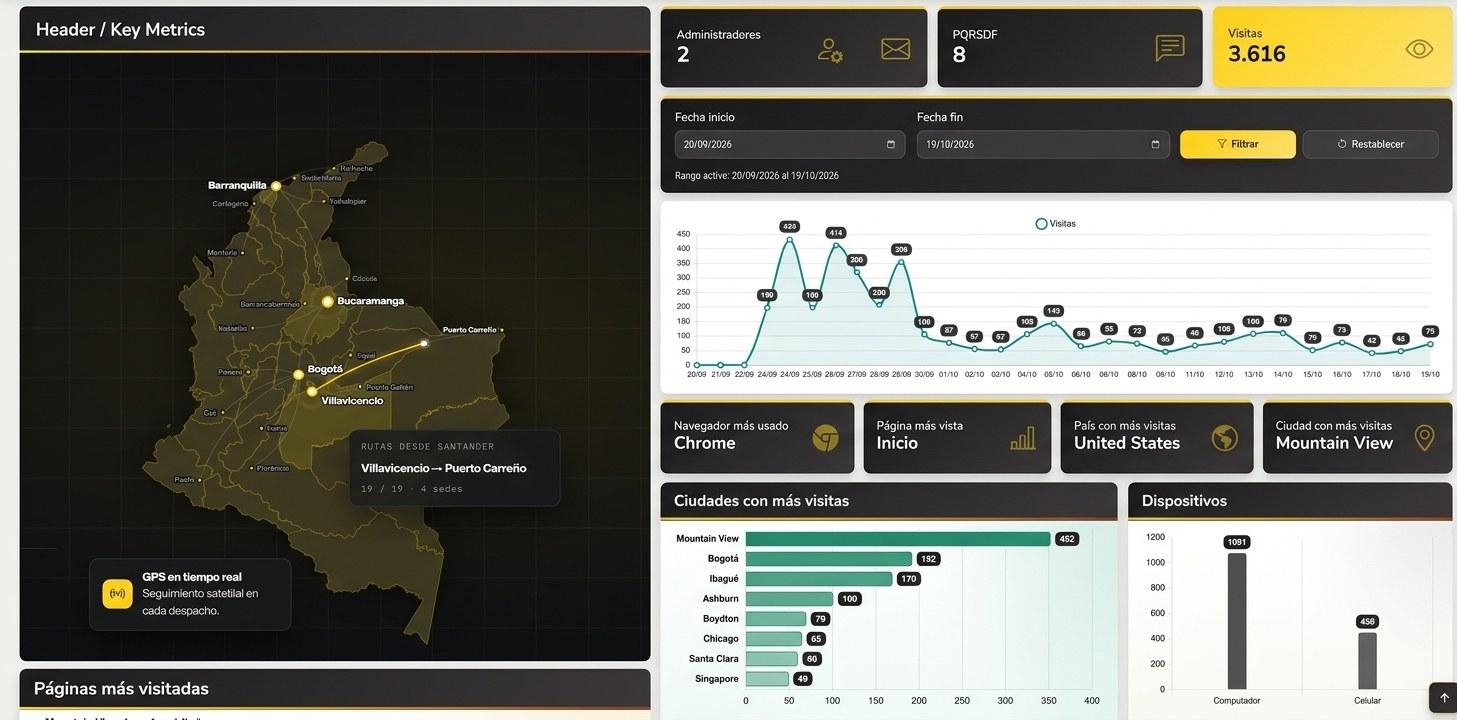The image size is (1457, 720).
Task: Click the scroll-to-top arrow button
Action: 1443,697
